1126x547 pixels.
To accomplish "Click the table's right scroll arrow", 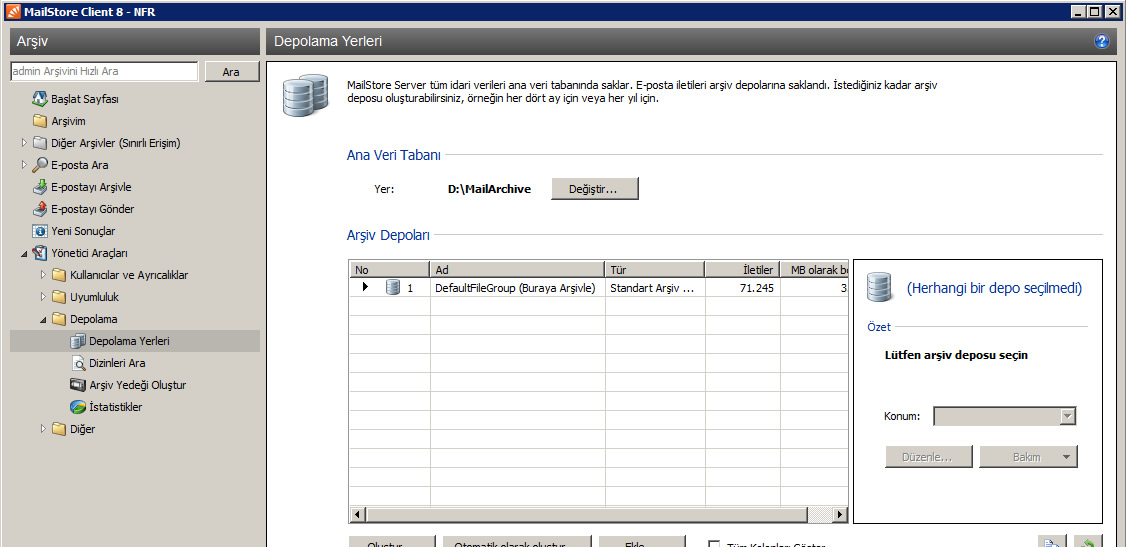I will click(840, 514).
